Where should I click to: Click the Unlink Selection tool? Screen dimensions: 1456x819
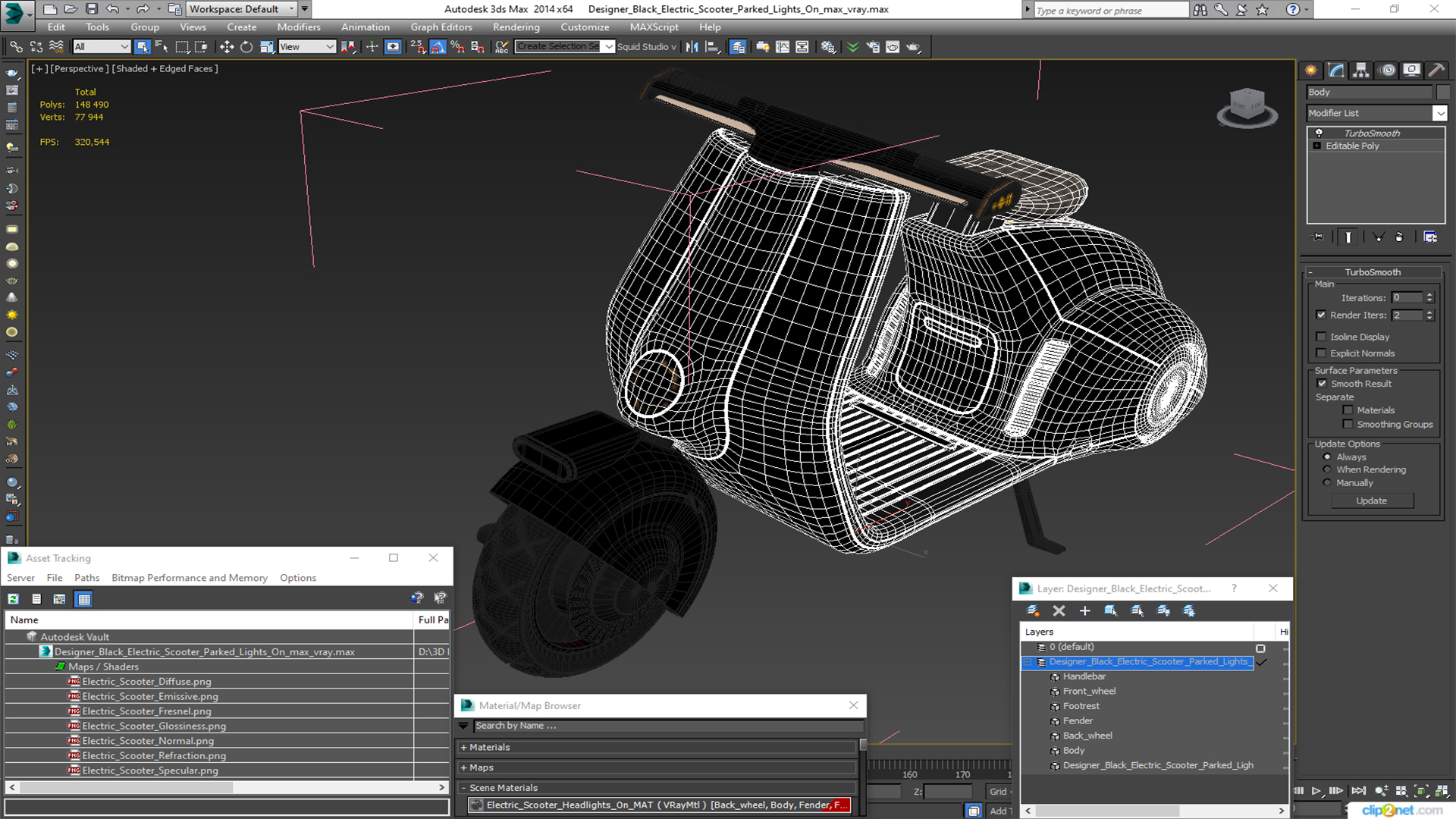pyautogui.click(x=36, y=47)
